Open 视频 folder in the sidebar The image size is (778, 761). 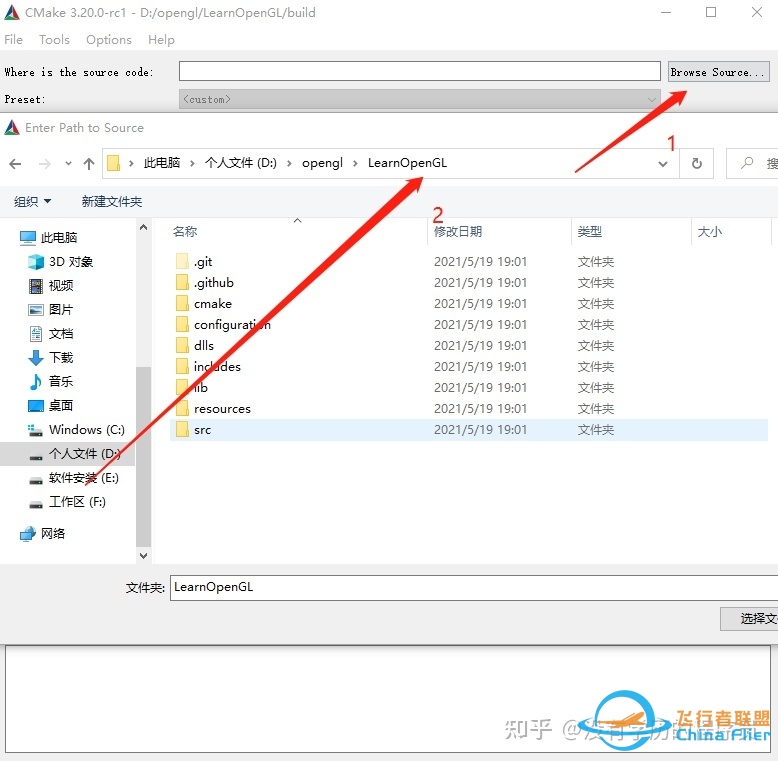click(61, 285)
